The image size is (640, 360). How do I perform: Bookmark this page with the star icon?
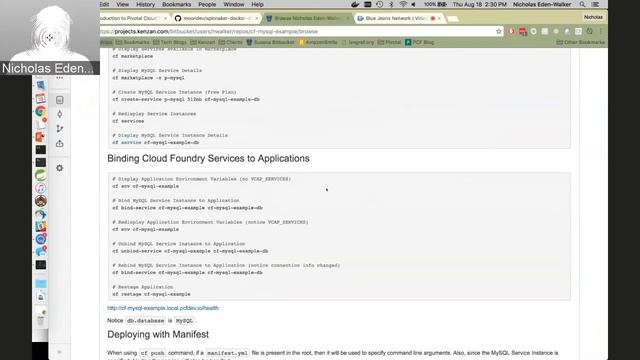click(x=498, y=31)
